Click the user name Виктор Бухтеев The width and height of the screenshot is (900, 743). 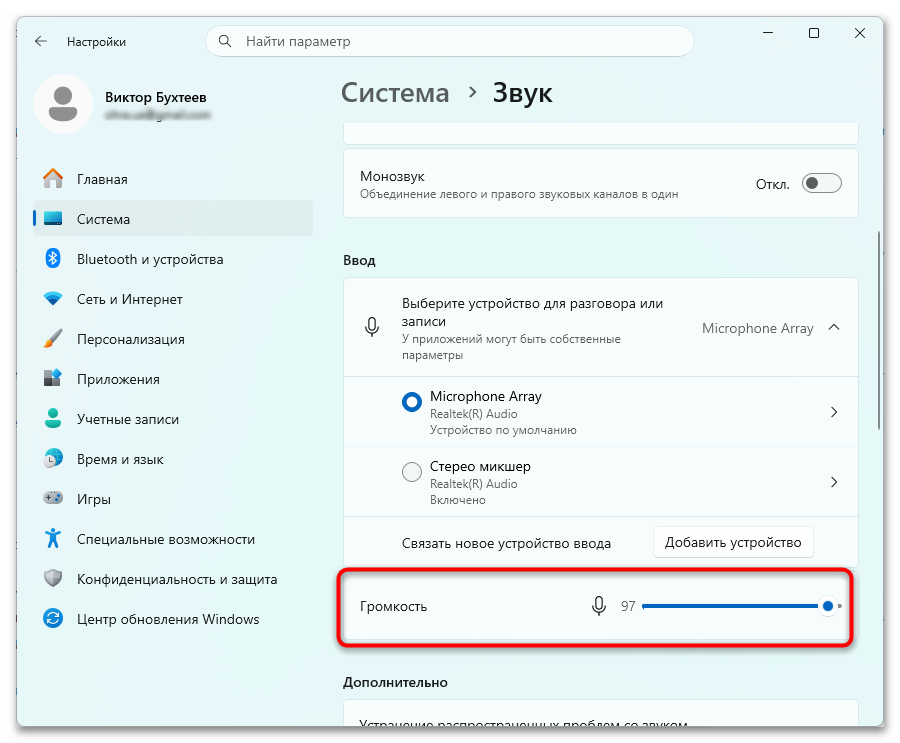[x=156, y=97]
